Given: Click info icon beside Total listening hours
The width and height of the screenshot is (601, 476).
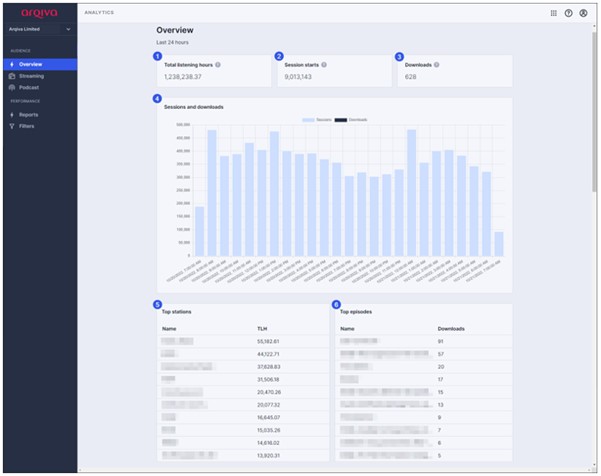Looking at the screenshot, I should [x=218, y=64].
